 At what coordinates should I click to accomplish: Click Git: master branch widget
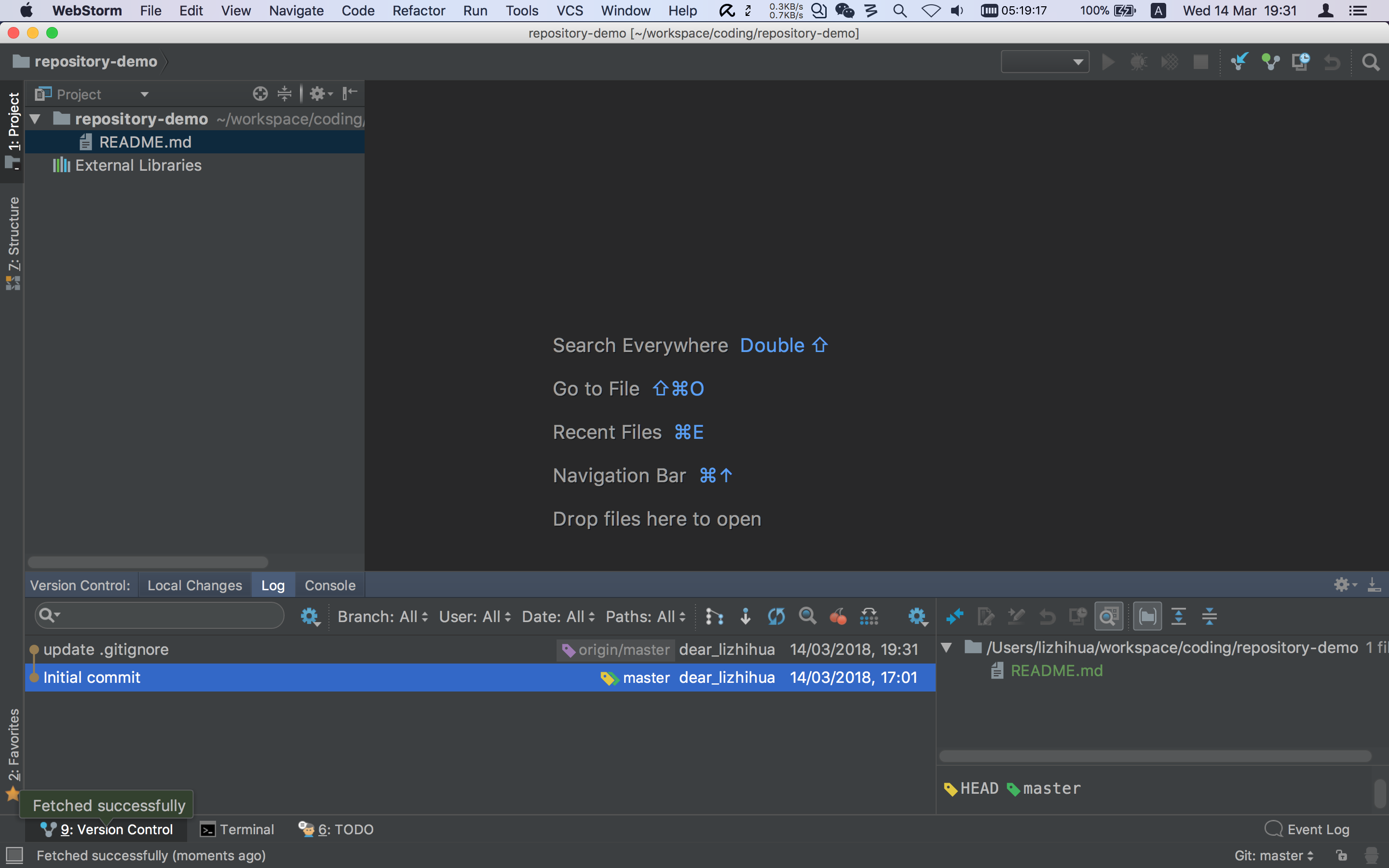click(x=1273, y=855)
